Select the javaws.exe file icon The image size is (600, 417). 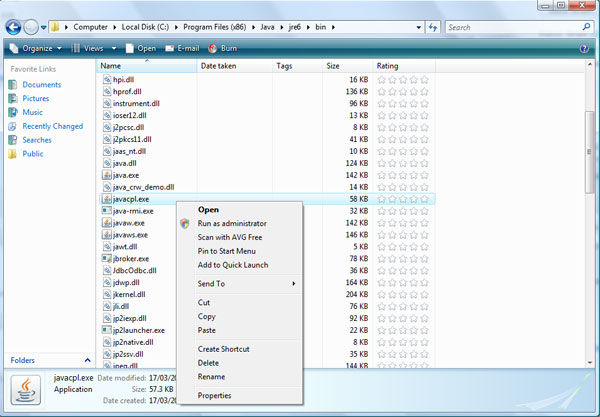tap(107, 235)
